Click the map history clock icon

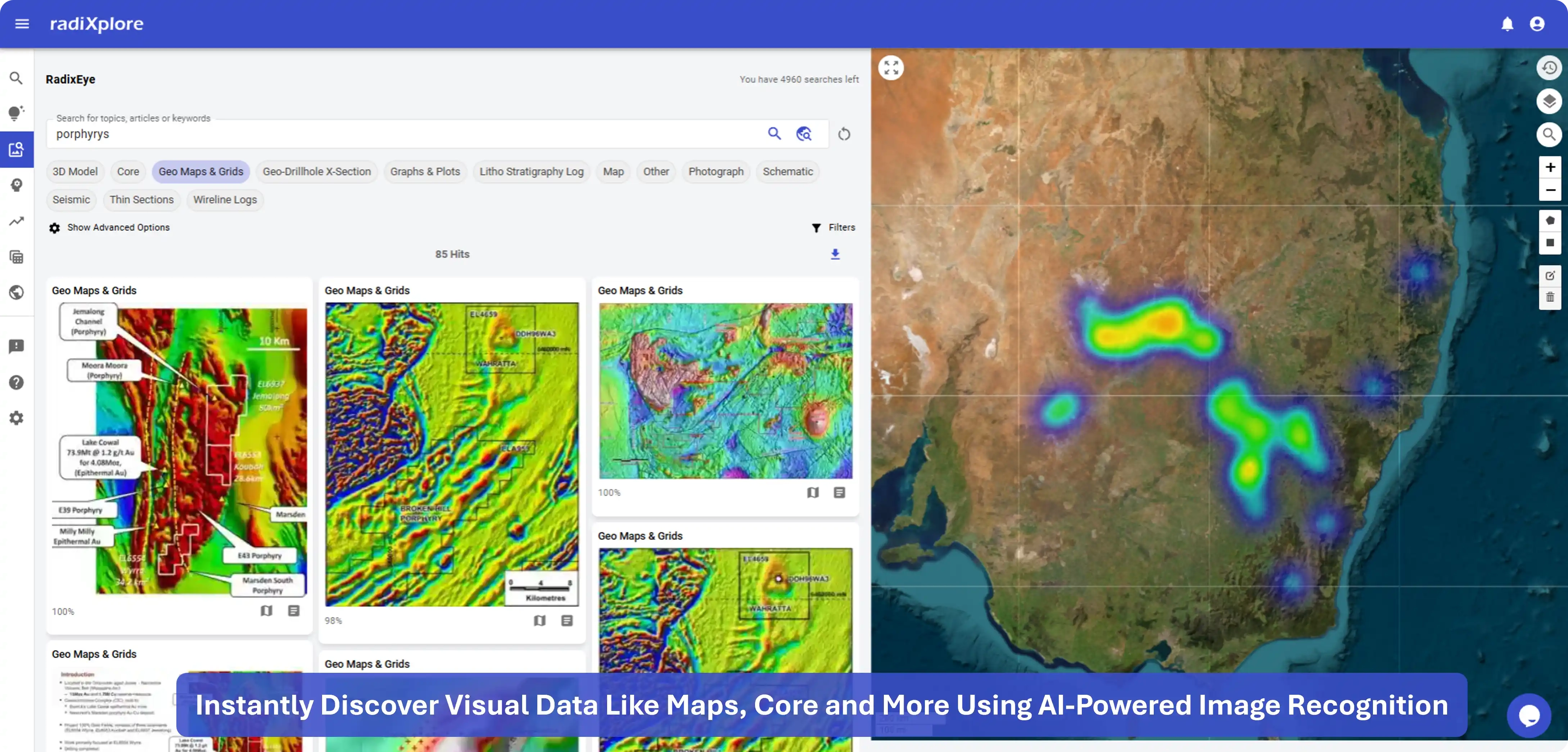point(1550,68)
